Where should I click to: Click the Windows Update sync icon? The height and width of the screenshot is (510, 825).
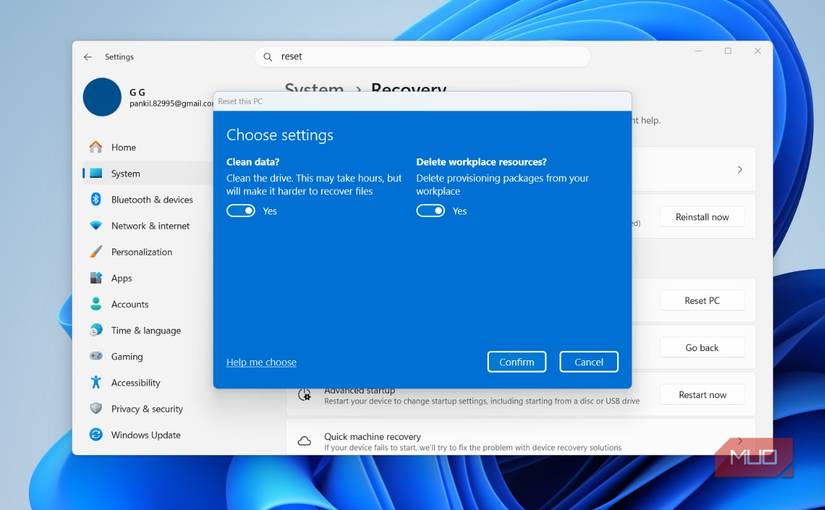point(96,434)
